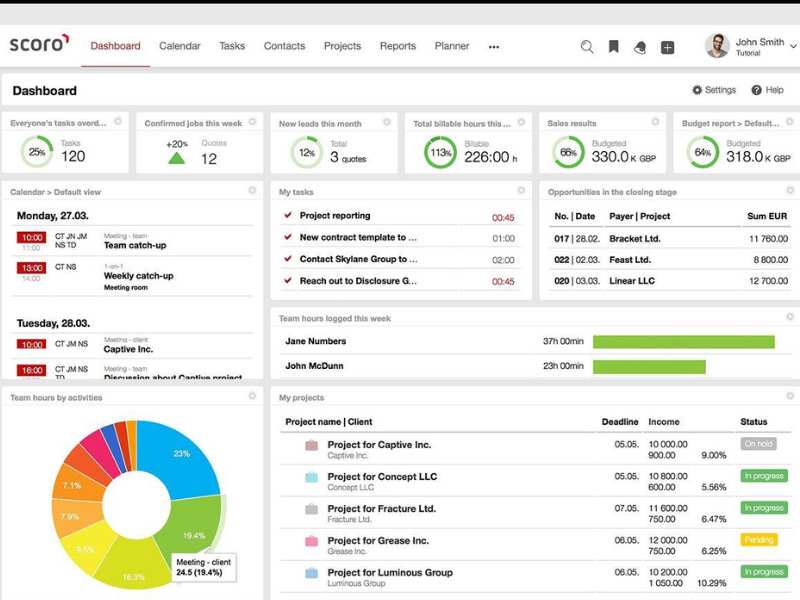Open the bookmarks icon
Screen dimensions: 800x600
[x=614, y=47]
